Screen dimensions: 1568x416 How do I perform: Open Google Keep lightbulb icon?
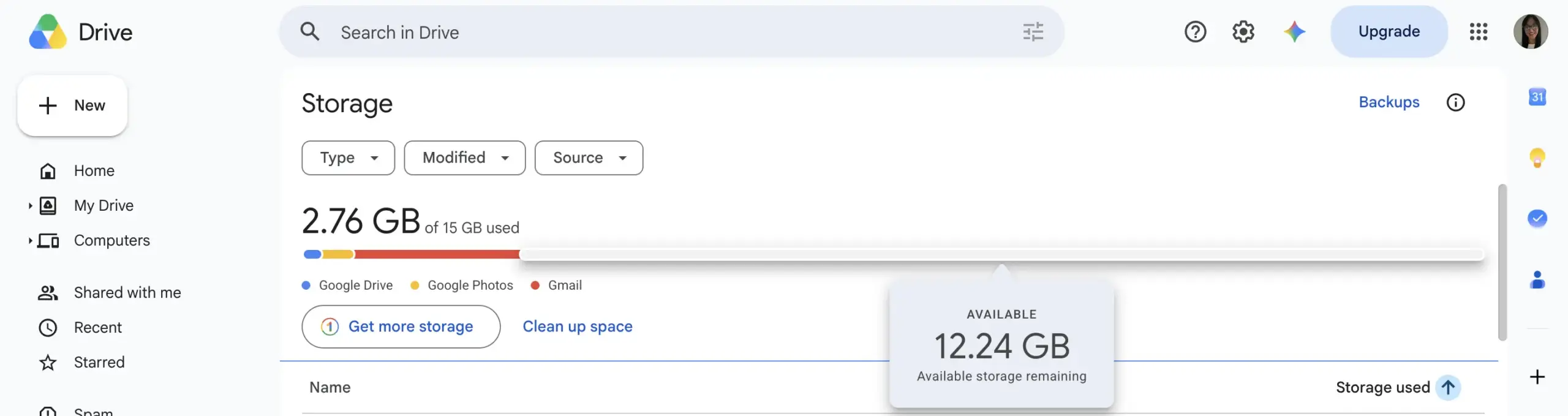(1537, 158)
